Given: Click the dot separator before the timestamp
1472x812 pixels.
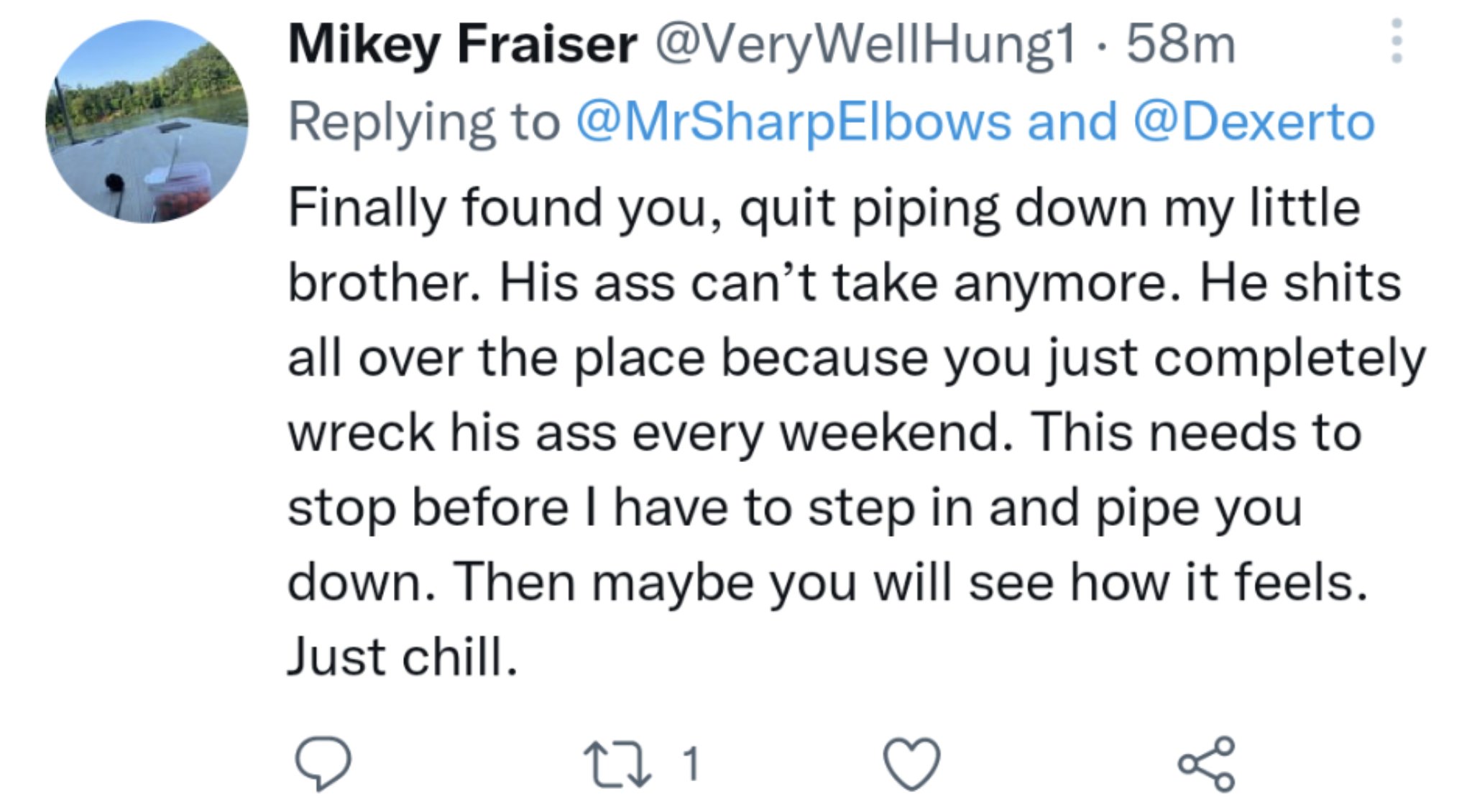Looking at the screenshot, I should (1101, 46).
